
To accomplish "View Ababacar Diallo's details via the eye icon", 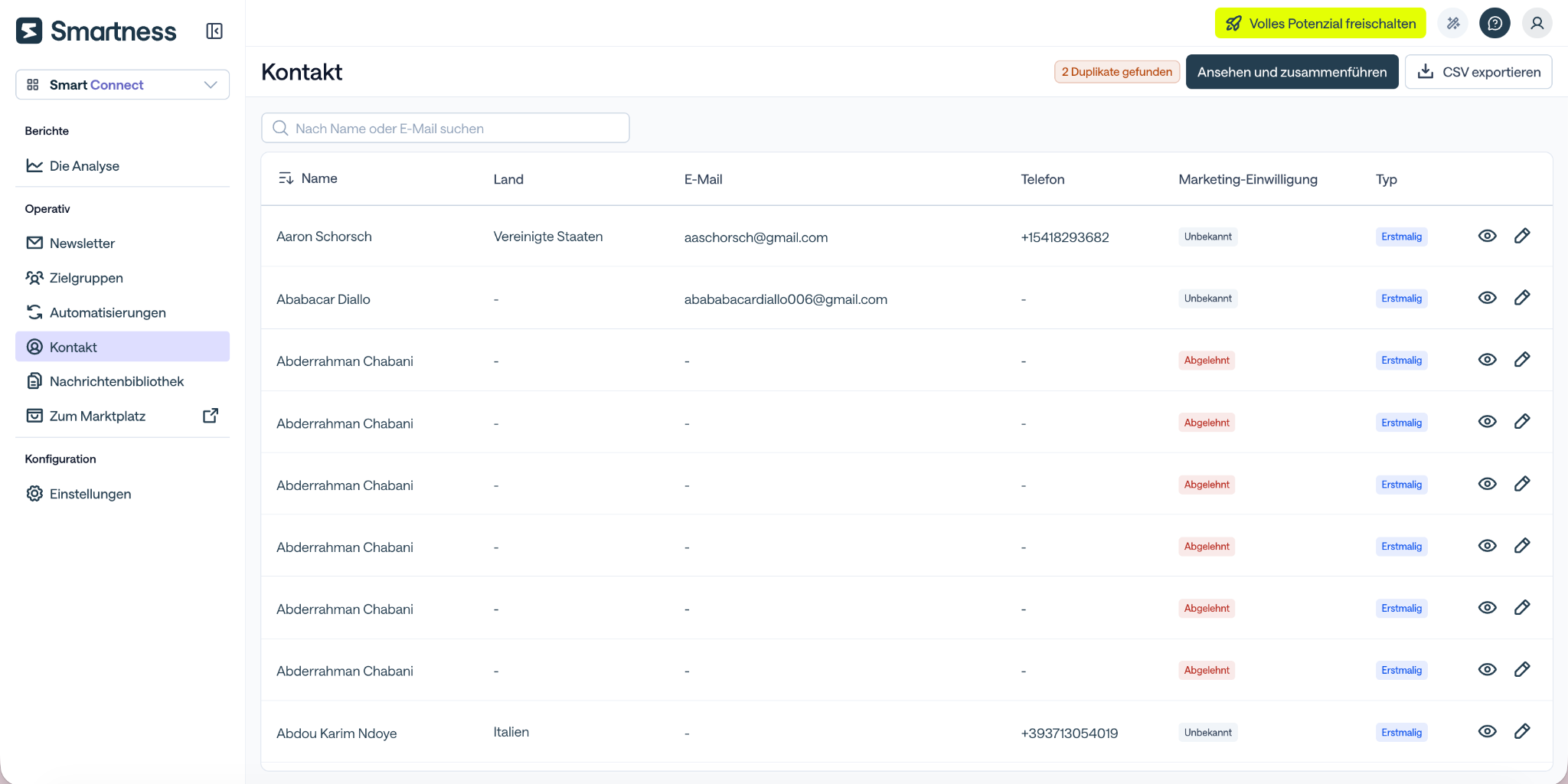I will 1487,298.
